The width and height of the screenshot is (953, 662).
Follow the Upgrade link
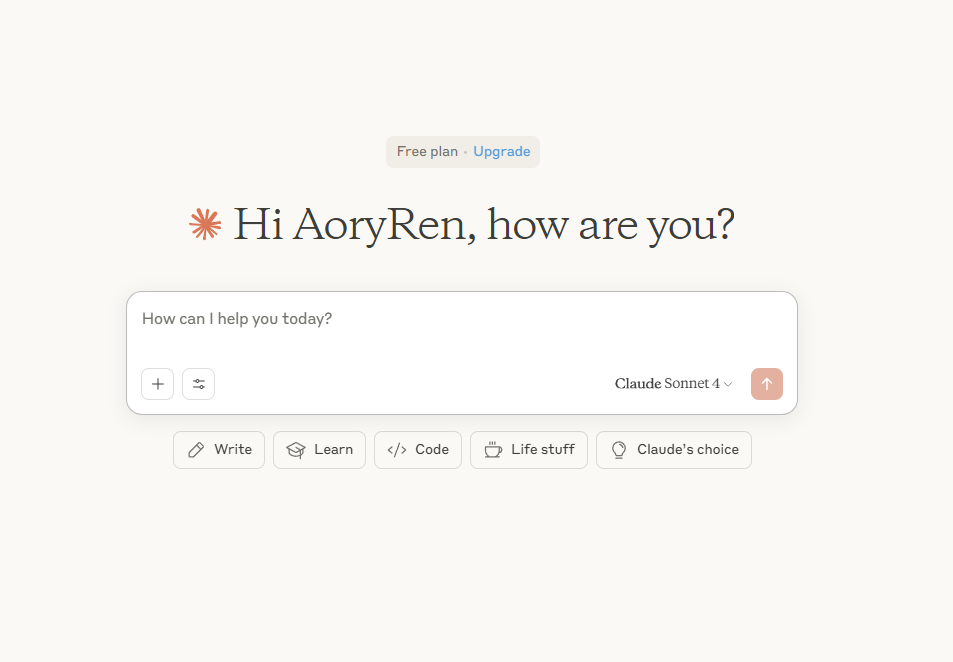(501, 152)
